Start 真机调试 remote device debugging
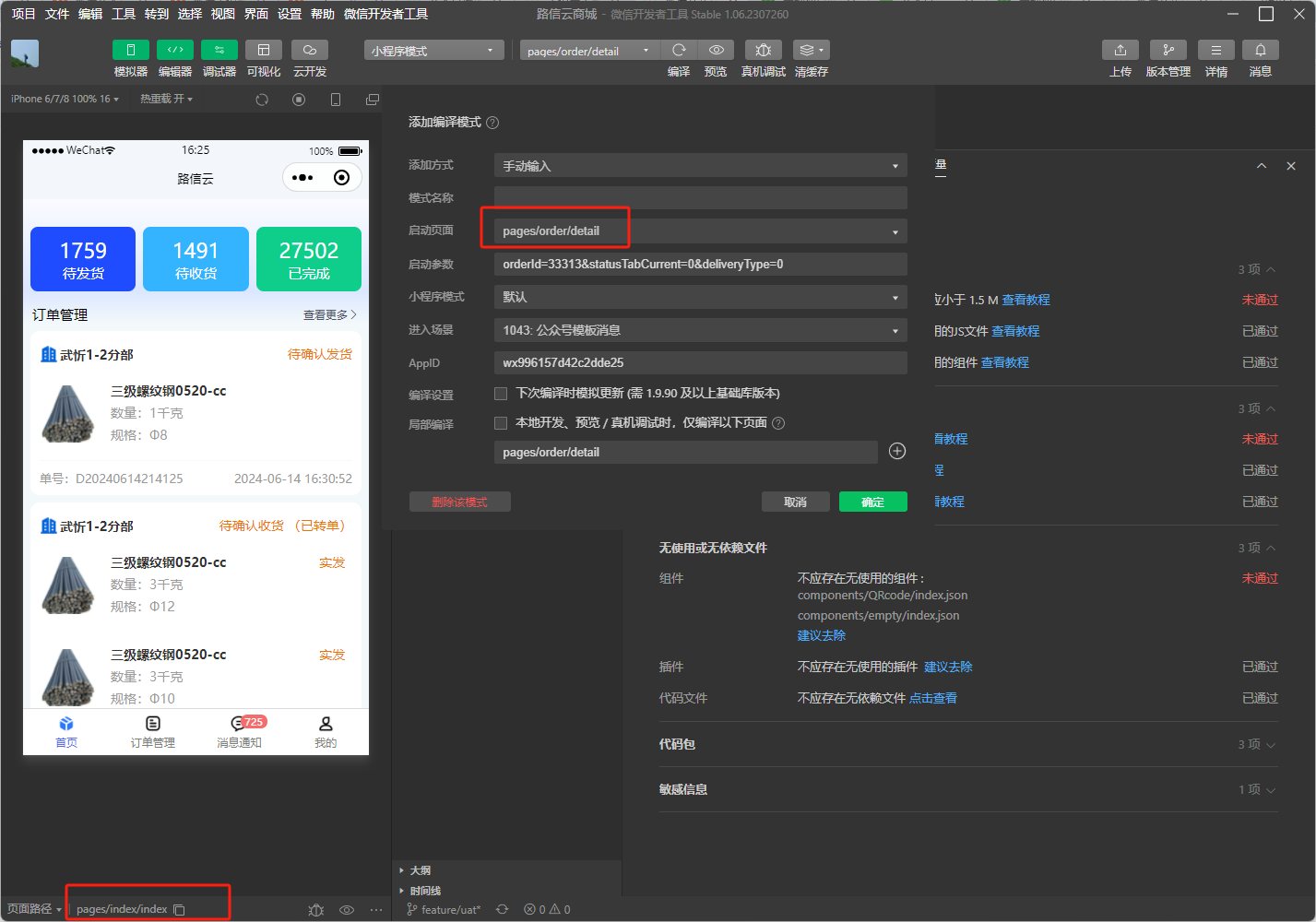The width and height of the screenshot is (1316, 922). coord(764,50)
